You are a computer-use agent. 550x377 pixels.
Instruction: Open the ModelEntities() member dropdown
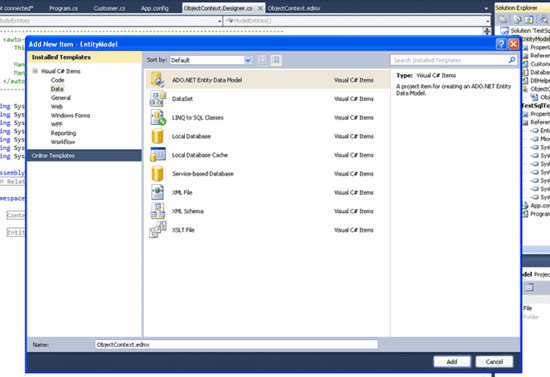[488, 21]
